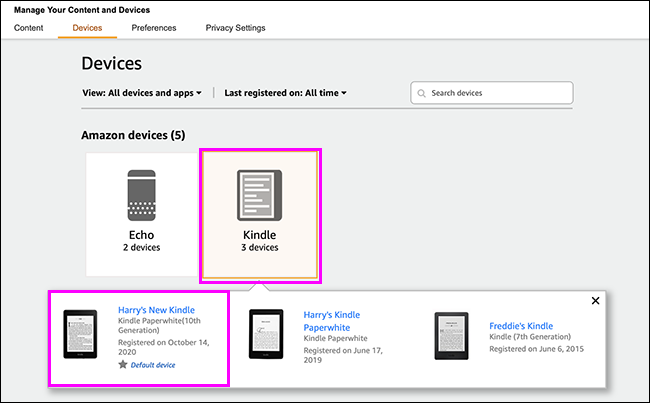Click Harry's Kindle Paperwhite device image
This screenshot has width=650, height=403.
[x=265, y=335]
